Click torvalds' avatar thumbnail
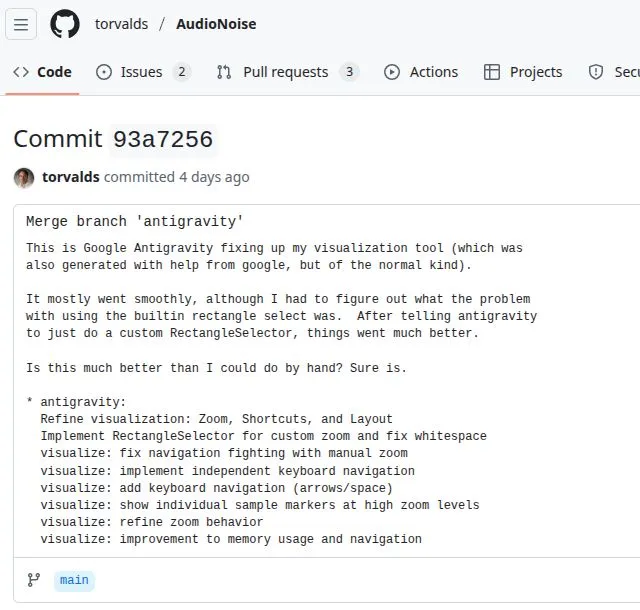 (24, 178)
